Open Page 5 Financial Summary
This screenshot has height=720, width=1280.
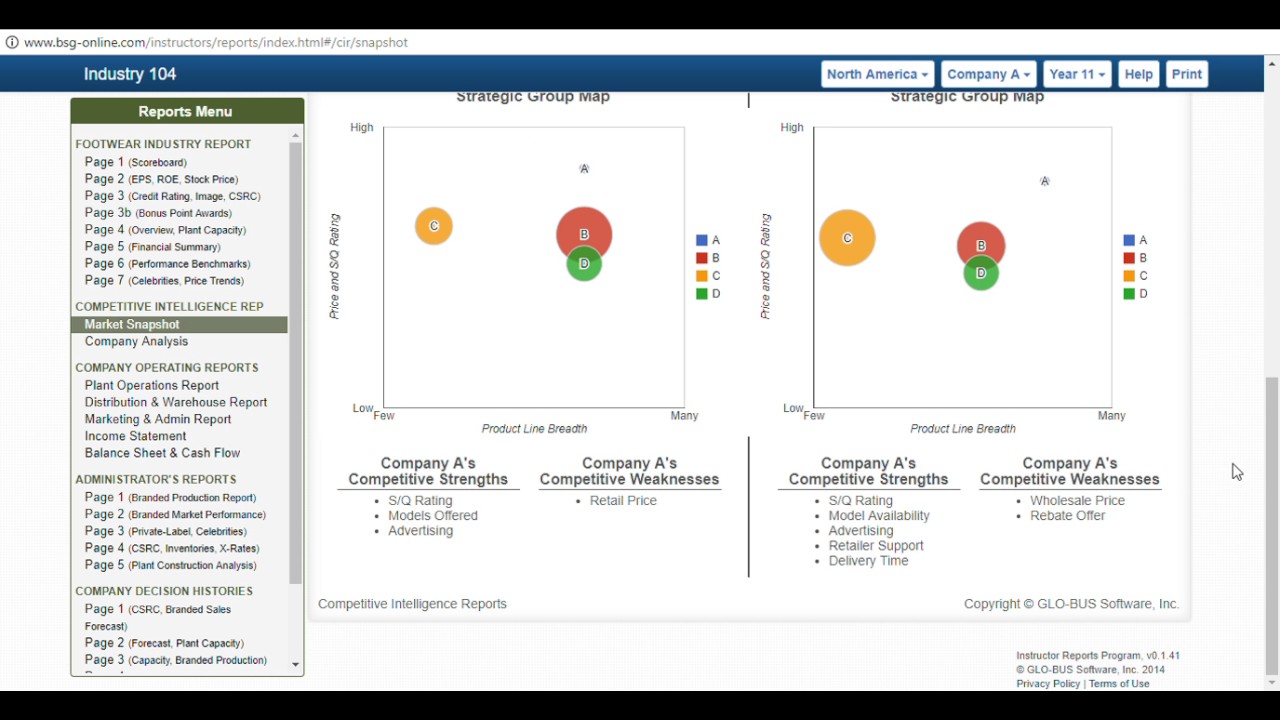(153, 247)
